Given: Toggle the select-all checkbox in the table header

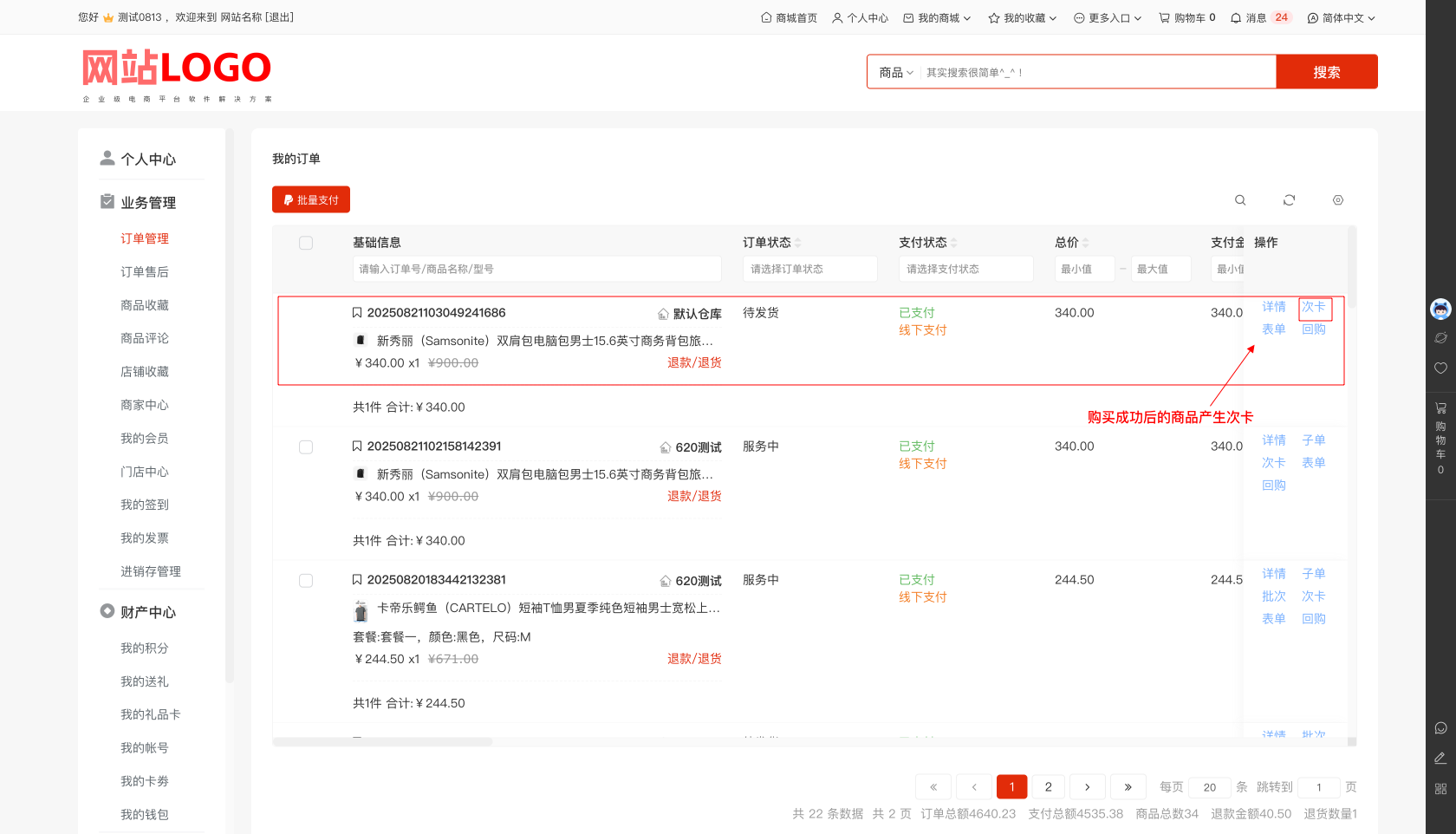Looking at the screenshot, I should [x=306, y=243].
